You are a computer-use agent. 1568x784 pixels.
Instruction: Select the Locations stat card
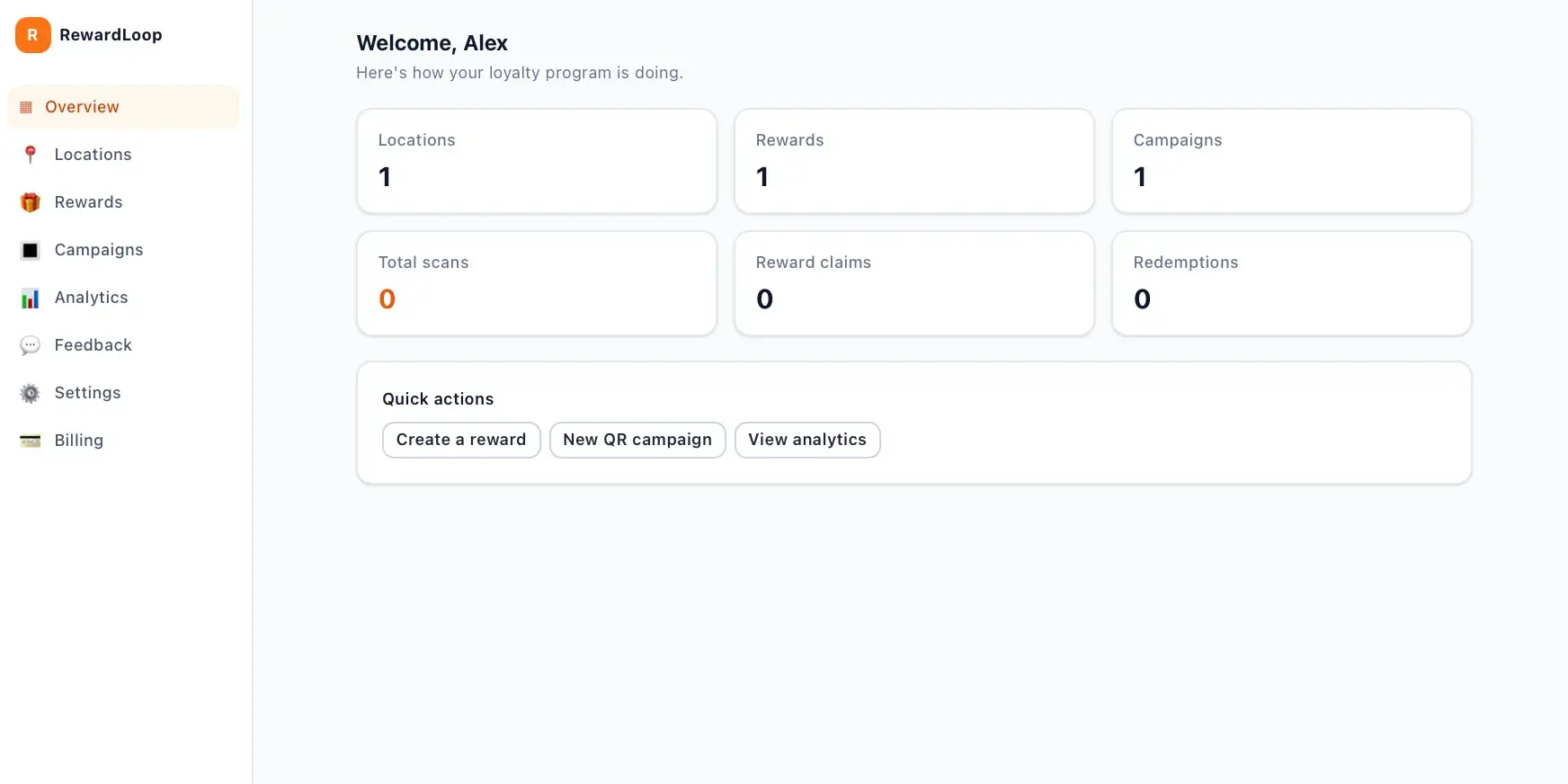537,161
